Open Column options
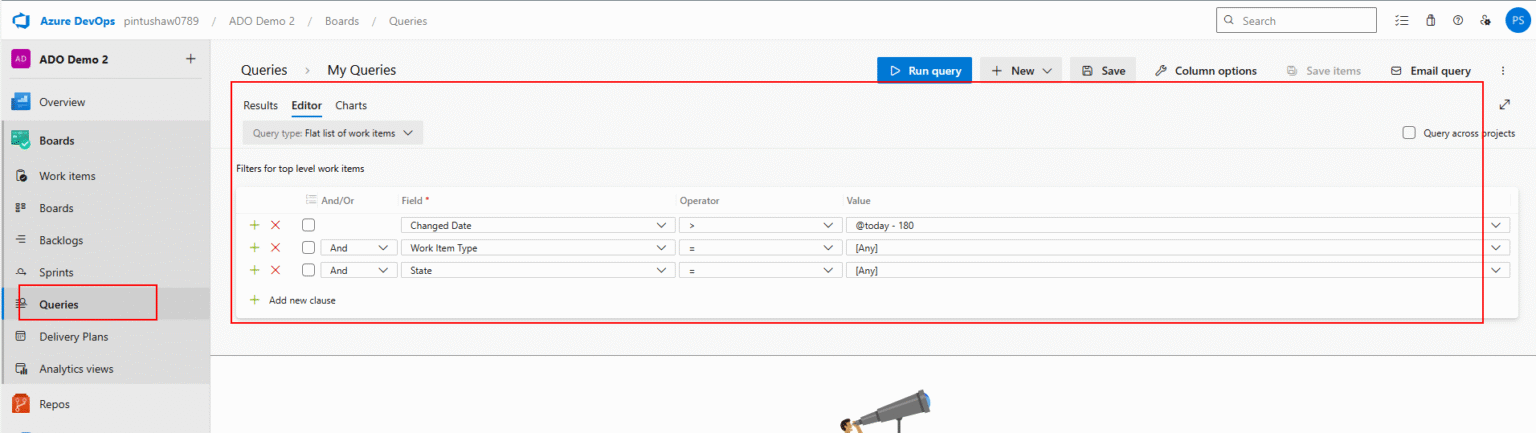The image size is (1536, 433). pos(1205,71)
